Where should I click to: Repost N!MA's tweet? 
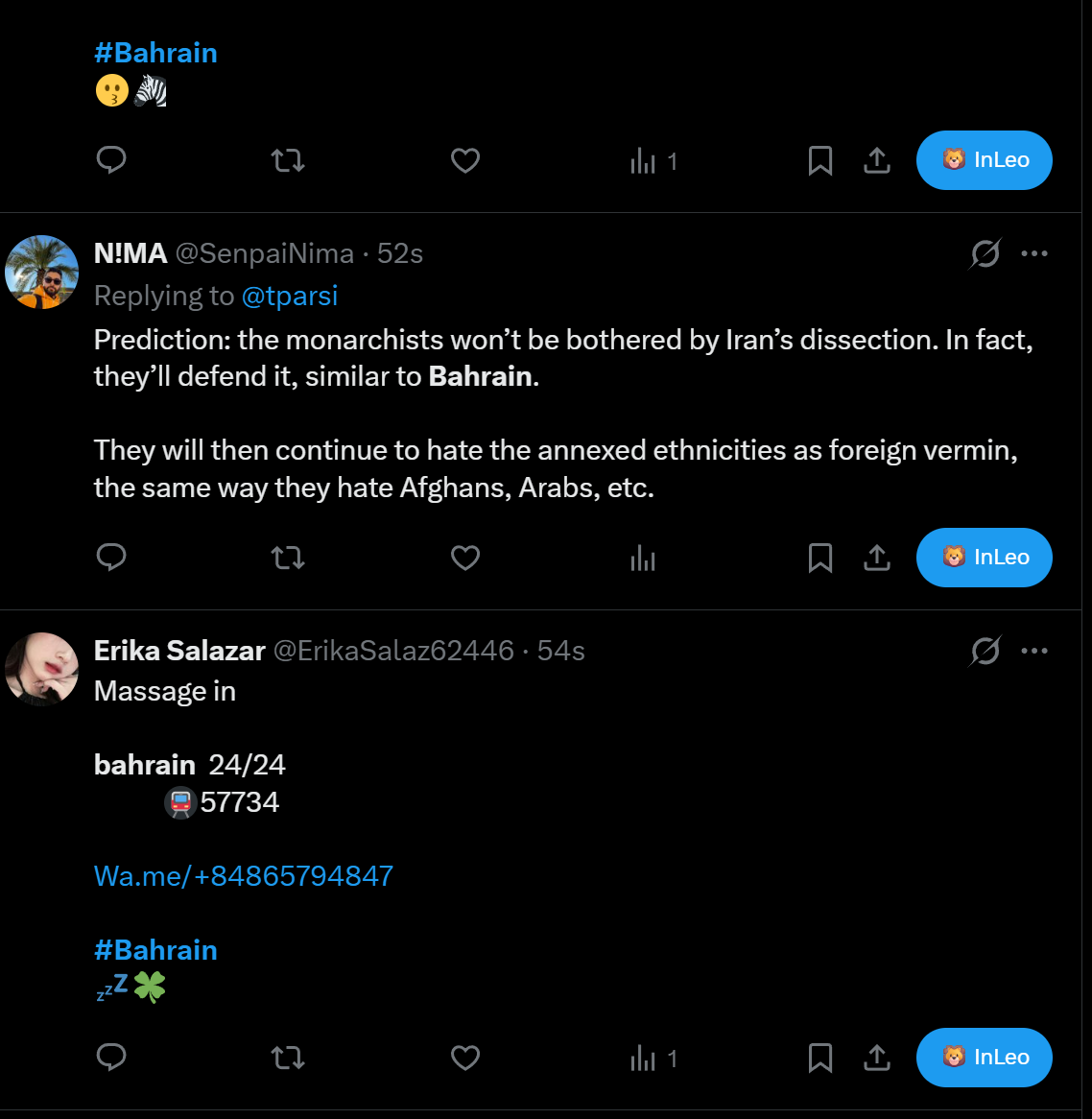point(288,558)
